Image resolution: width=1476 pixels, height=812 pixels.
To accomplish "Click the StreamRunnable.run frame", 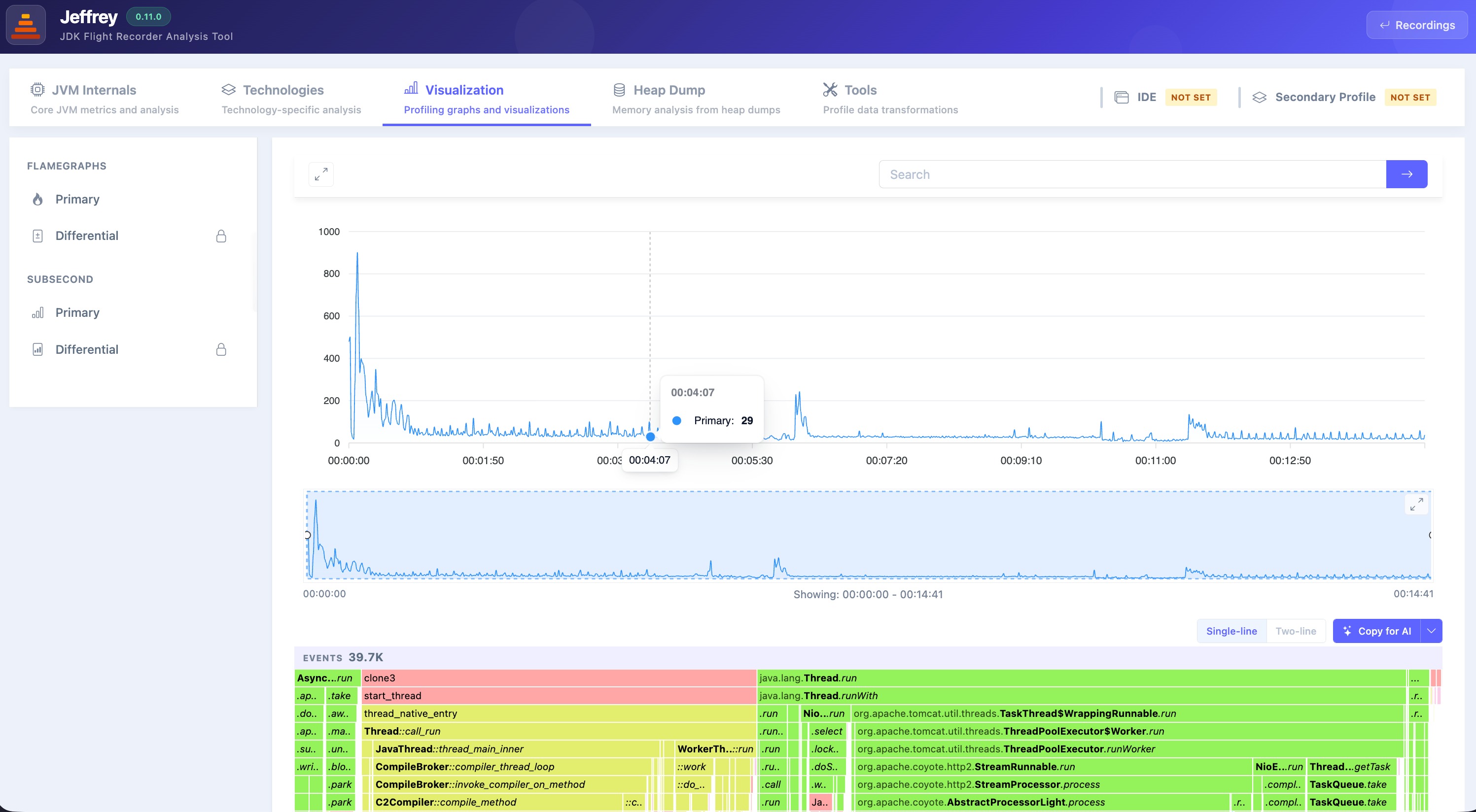I will click(1053, 767).
